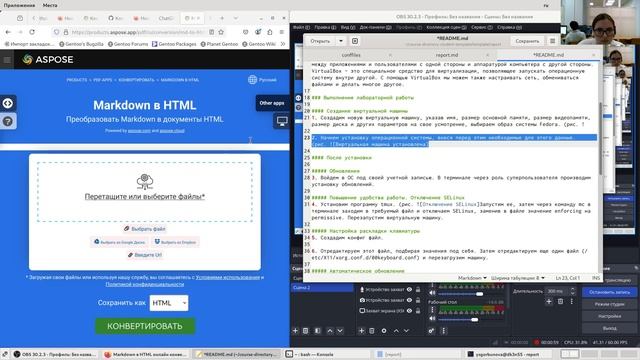Viewport: 640px width, 360px height.
Task: Open the code embed side icon
Action: coord(8,103)
